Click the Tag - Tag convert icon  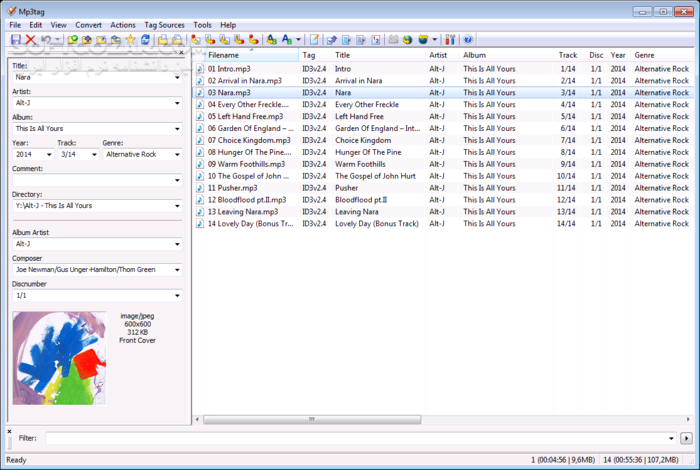pos(254,40)
